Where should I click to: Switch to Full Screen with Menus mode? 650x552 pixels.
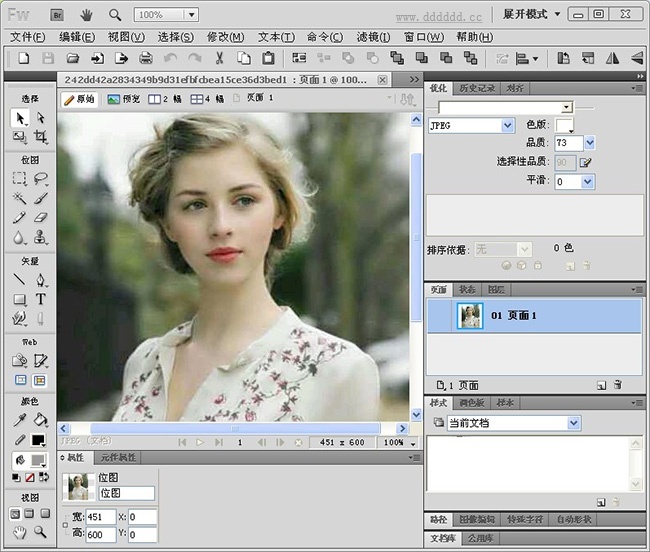(29, 514)
